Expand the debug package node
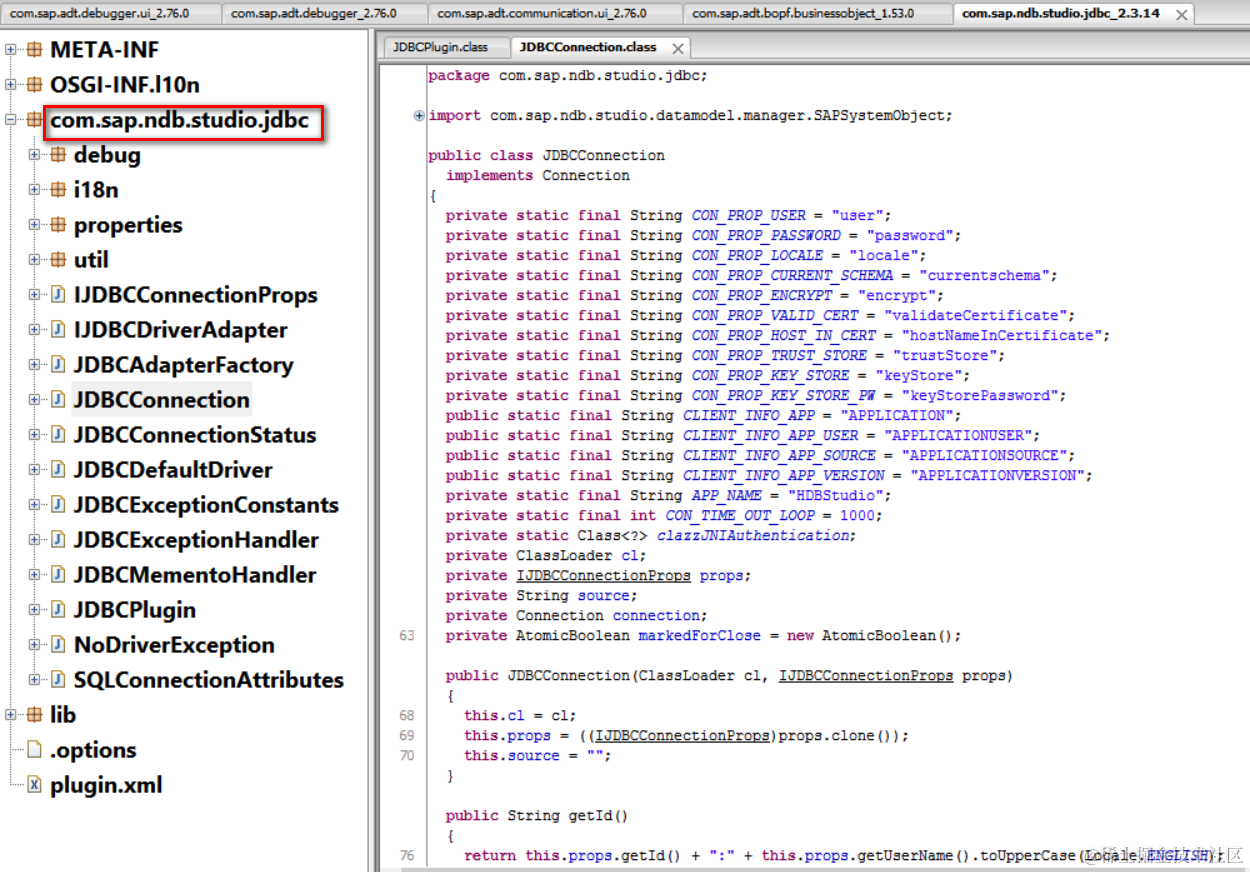This screenshot has height=872, width=1250. pyautogui.click(x=34, y=155)
